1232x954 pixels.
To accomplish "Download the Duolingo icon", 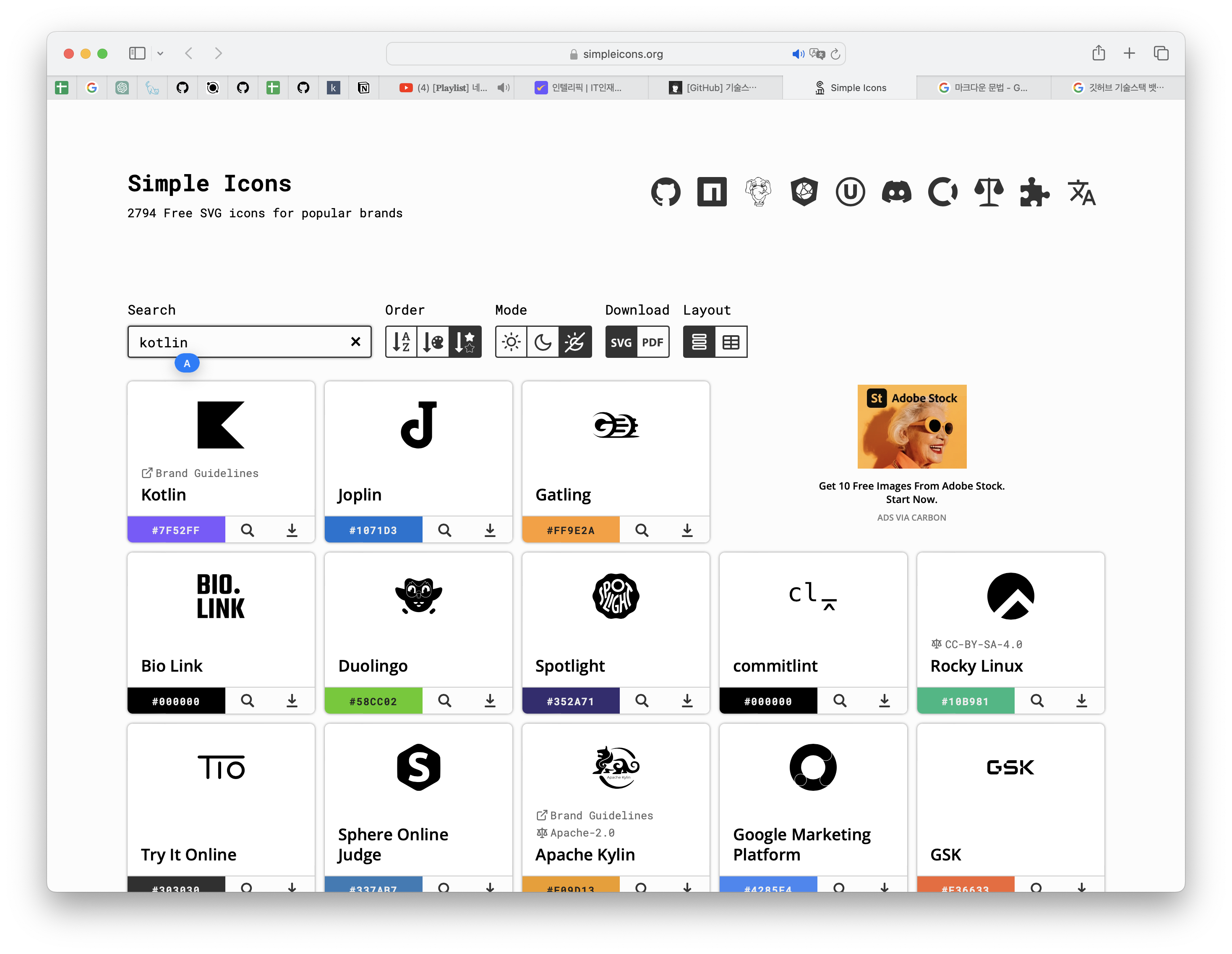I will [490, 701].
